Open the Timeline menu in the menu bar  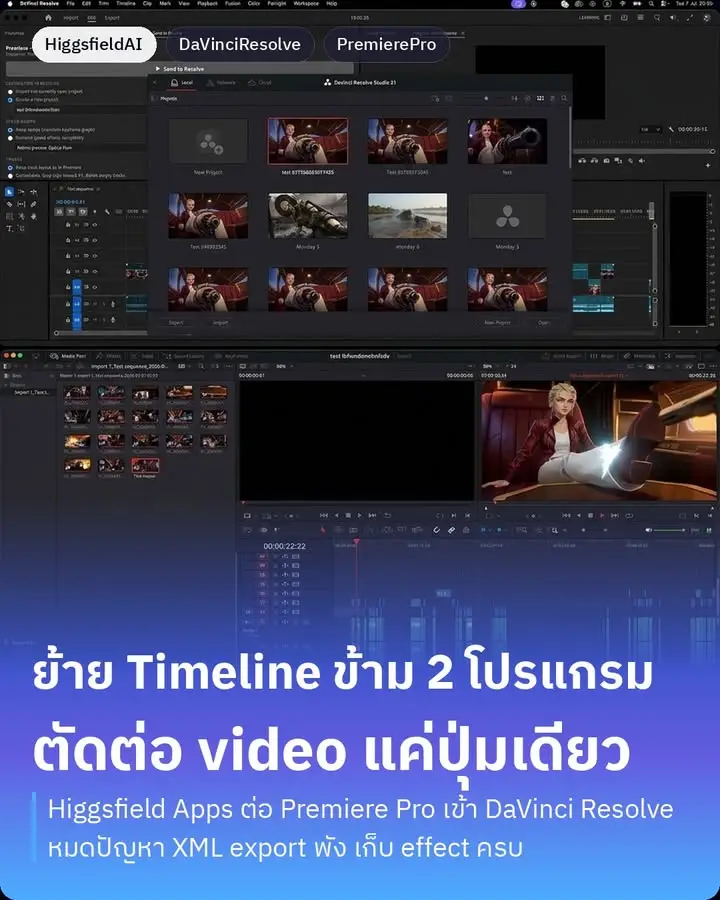126,3
